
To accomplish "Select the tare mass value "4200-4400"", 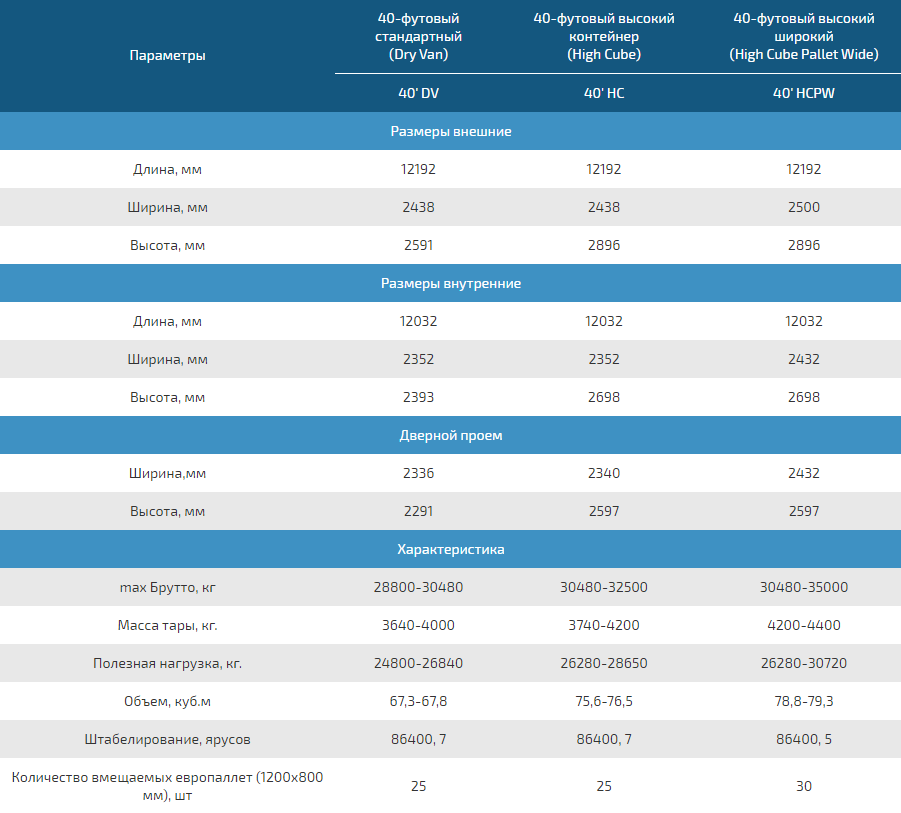I will pyautogui.click(x=804, y=625).
